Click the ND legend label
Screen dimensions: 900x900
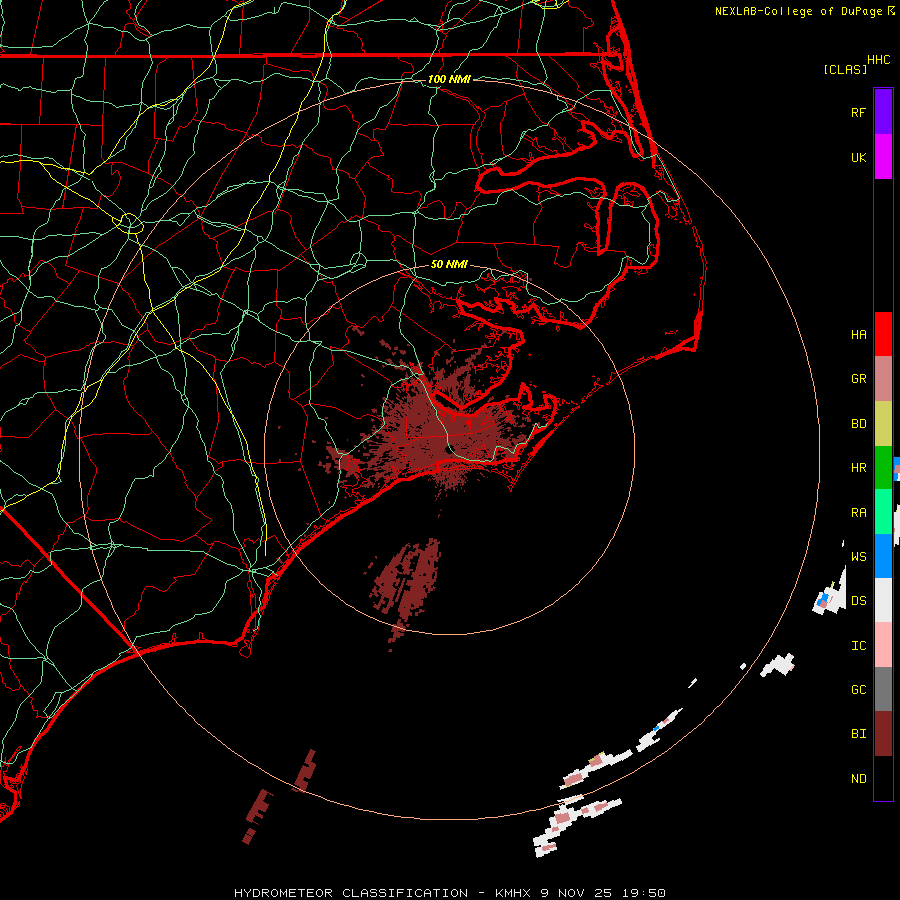[858, 779]
